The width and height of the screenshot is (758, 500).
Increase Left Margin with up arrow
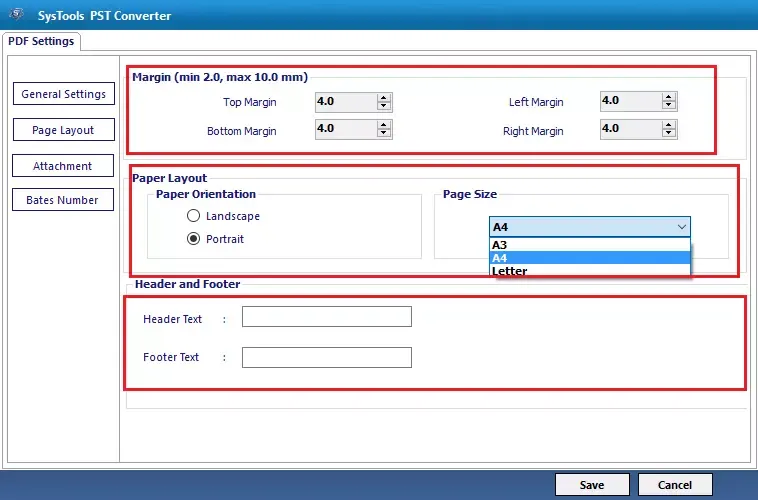click(669, 97)
